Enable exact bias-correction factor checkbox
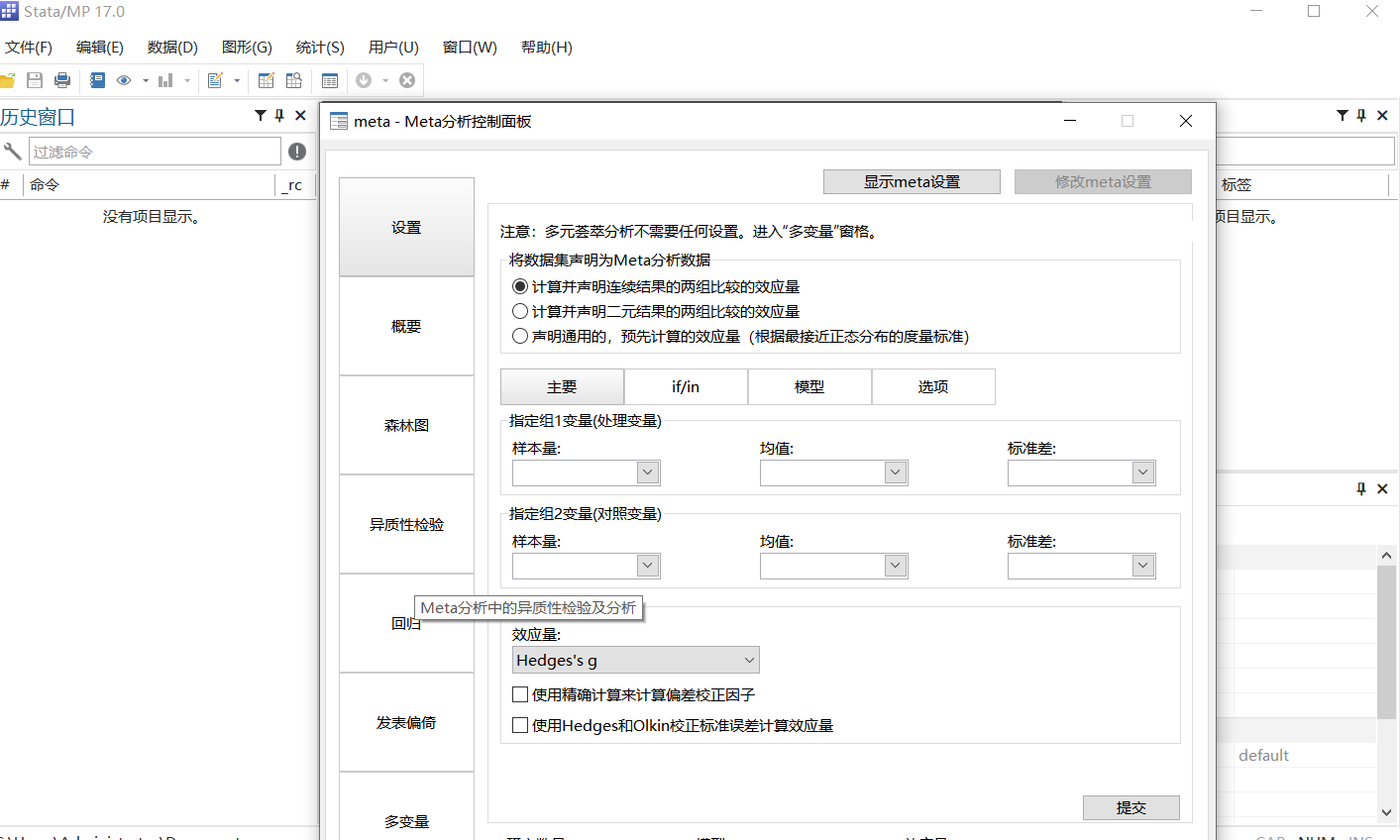1400x840 pixels. point(520,694)
